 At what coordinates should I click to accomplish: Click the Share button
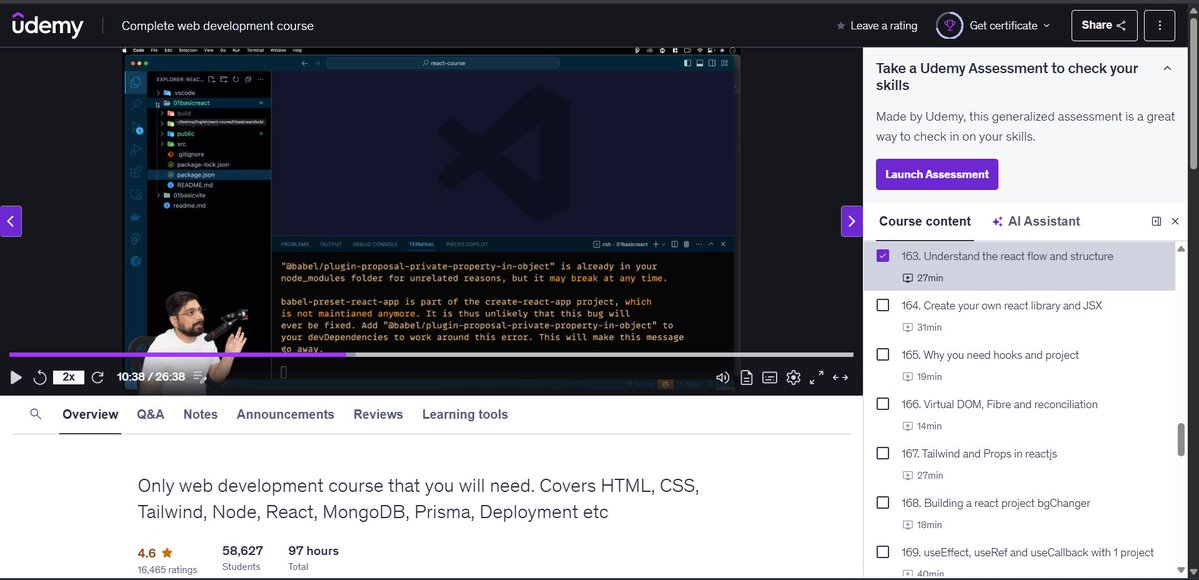1103,25
